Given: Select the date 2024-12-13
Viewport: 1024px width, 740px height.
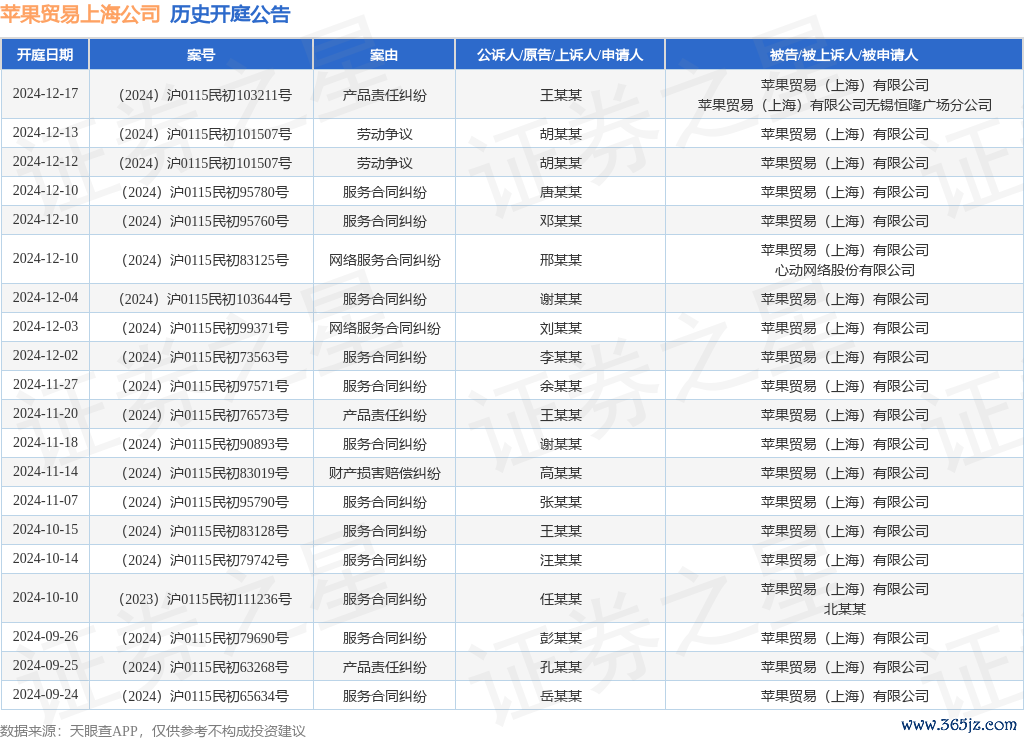Looking at the screenshot, I should click(x=45, y=133).
